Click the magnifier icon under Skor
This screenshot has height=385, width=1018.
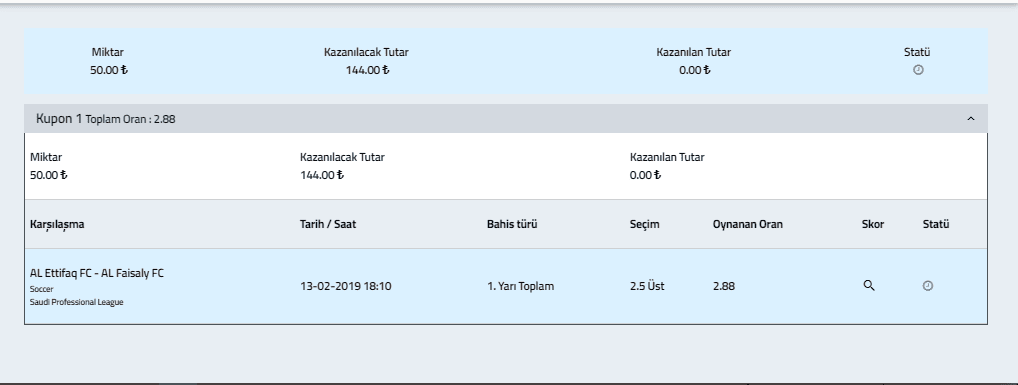[x=869, y=286]
